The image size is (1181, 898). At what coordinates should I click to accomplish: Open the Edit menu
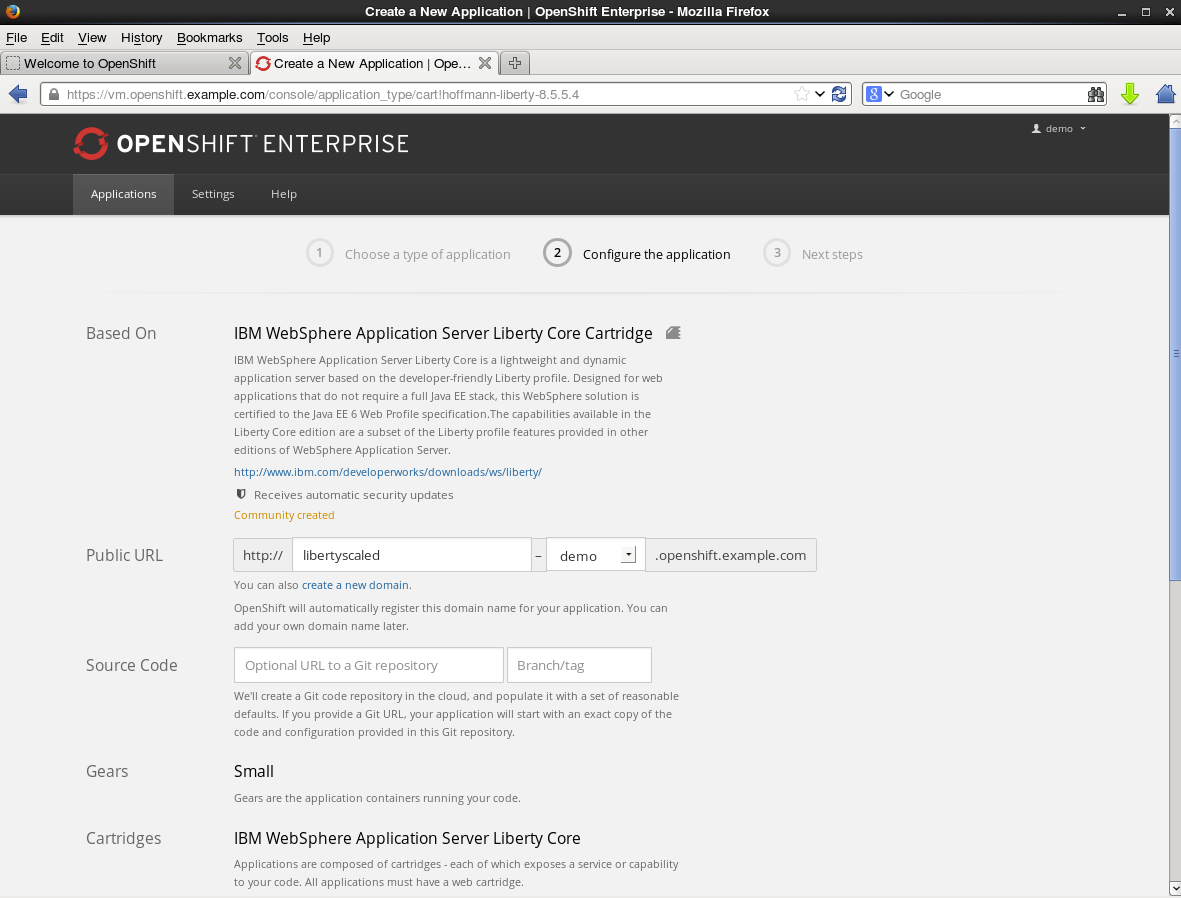coord(52,38)
